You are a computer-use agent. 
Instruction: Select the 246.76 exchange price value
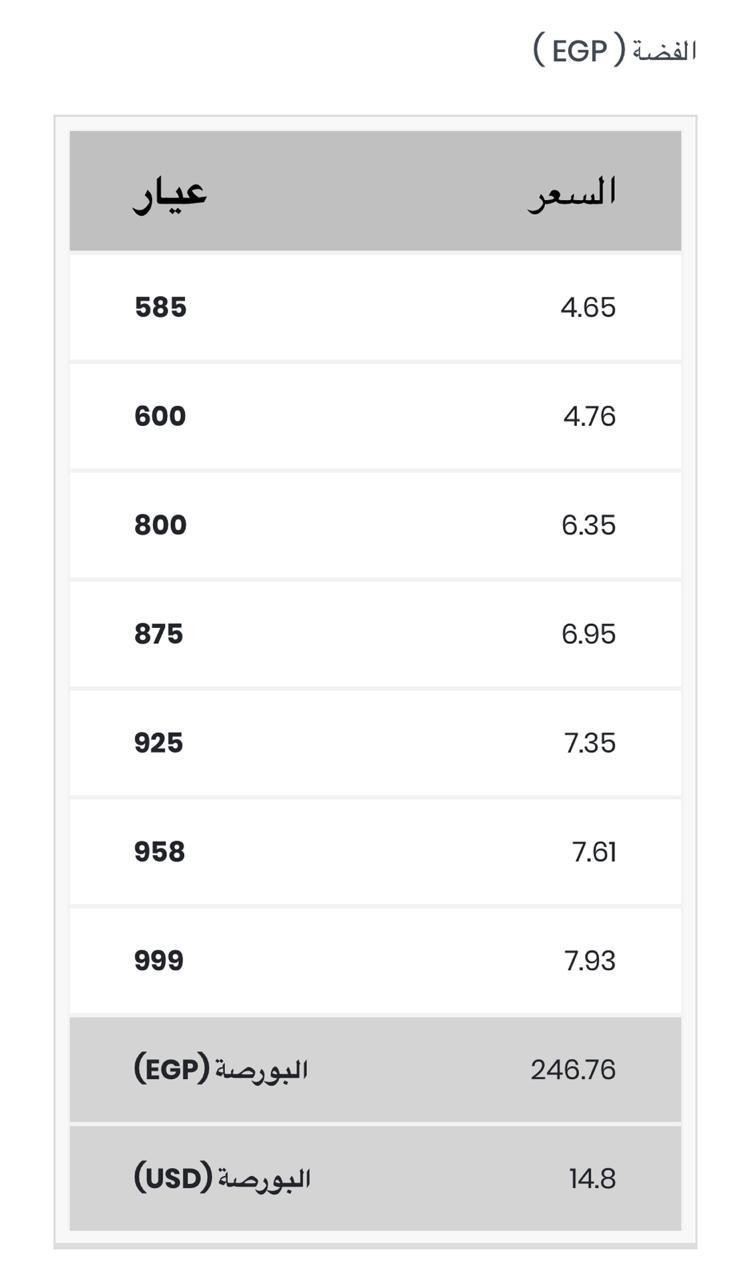(x=573, y=1070)
